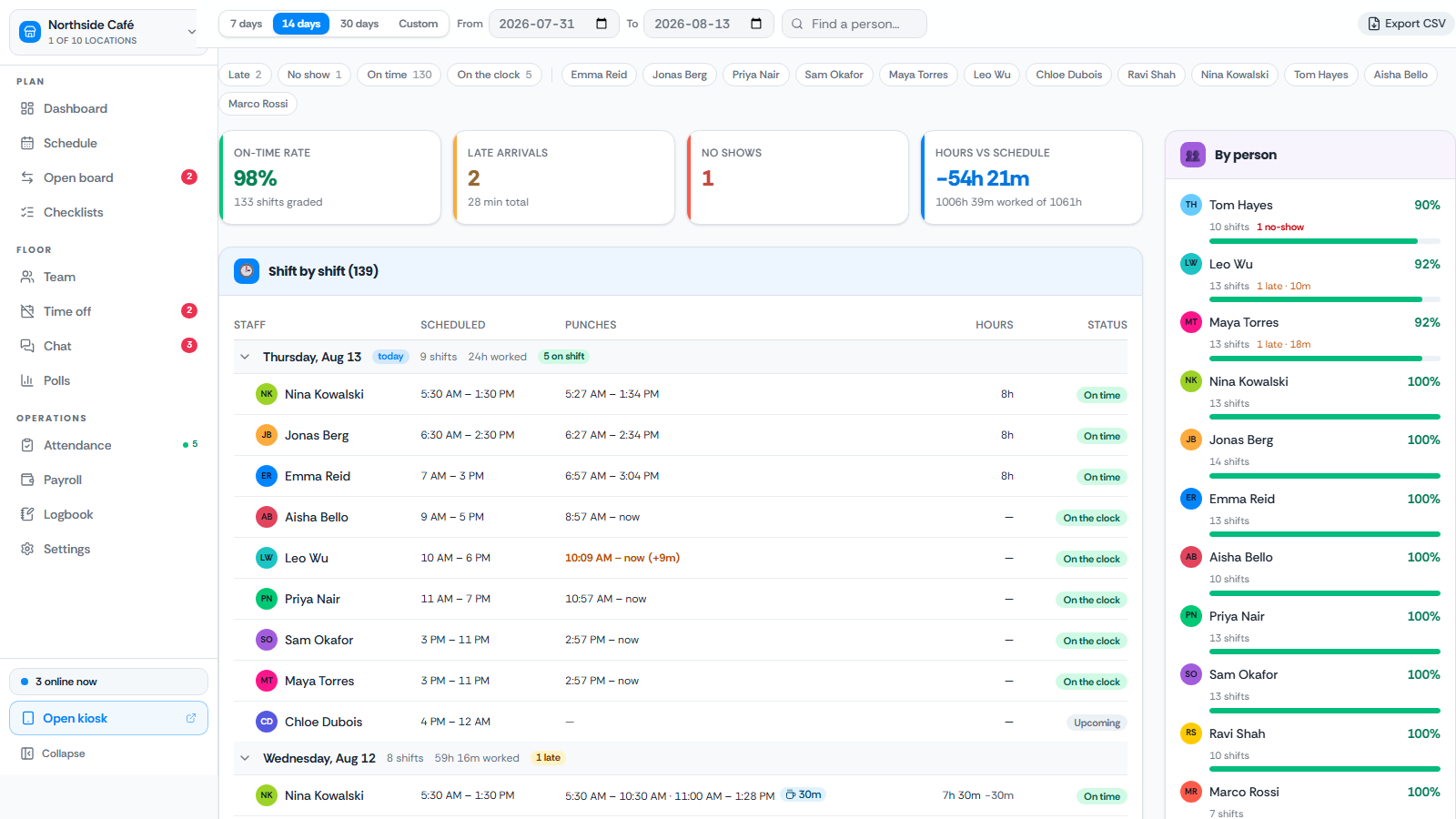The height and width of the screenshot is (819, 1456).
Task: Select the 14 days range tab
Action: tap(301, 24)
